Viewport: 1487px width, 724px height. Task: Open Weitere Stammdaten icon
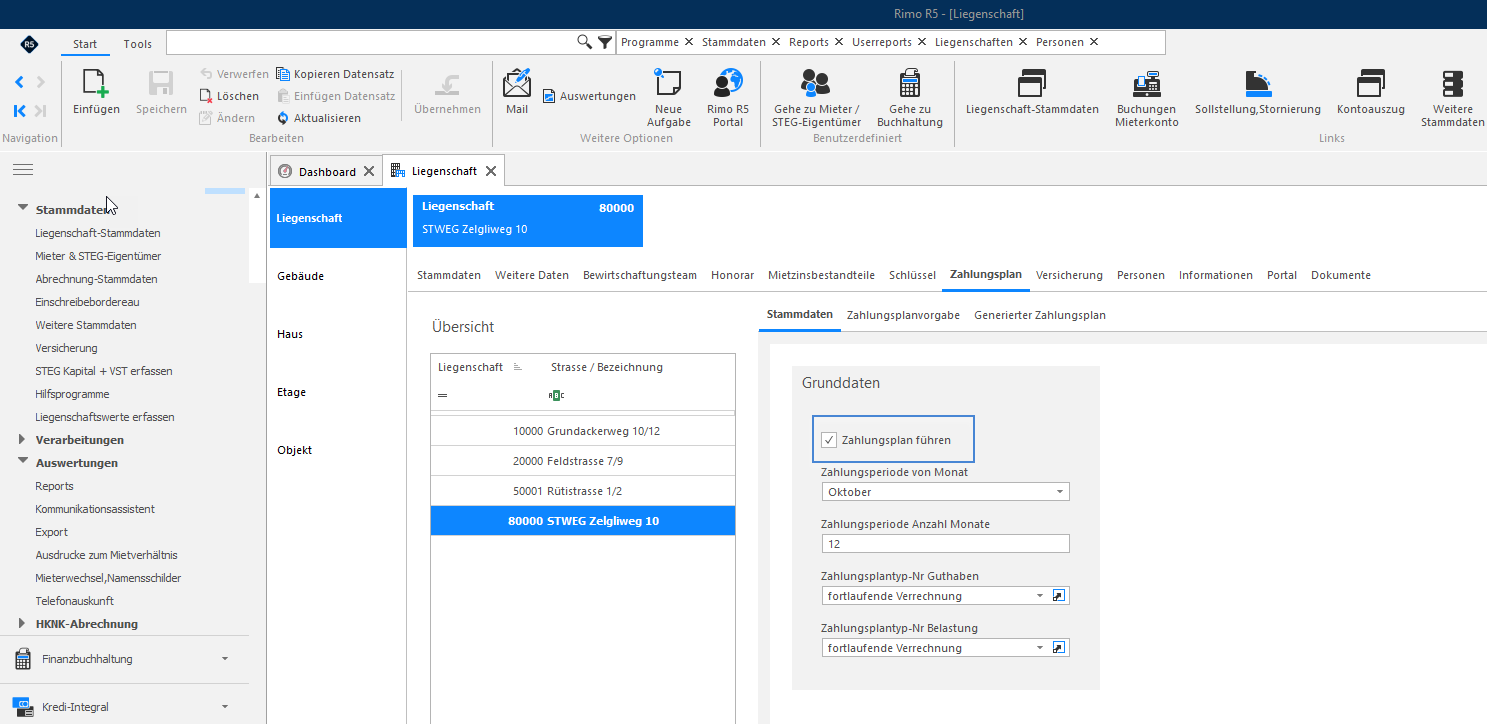pos(1452,83)
